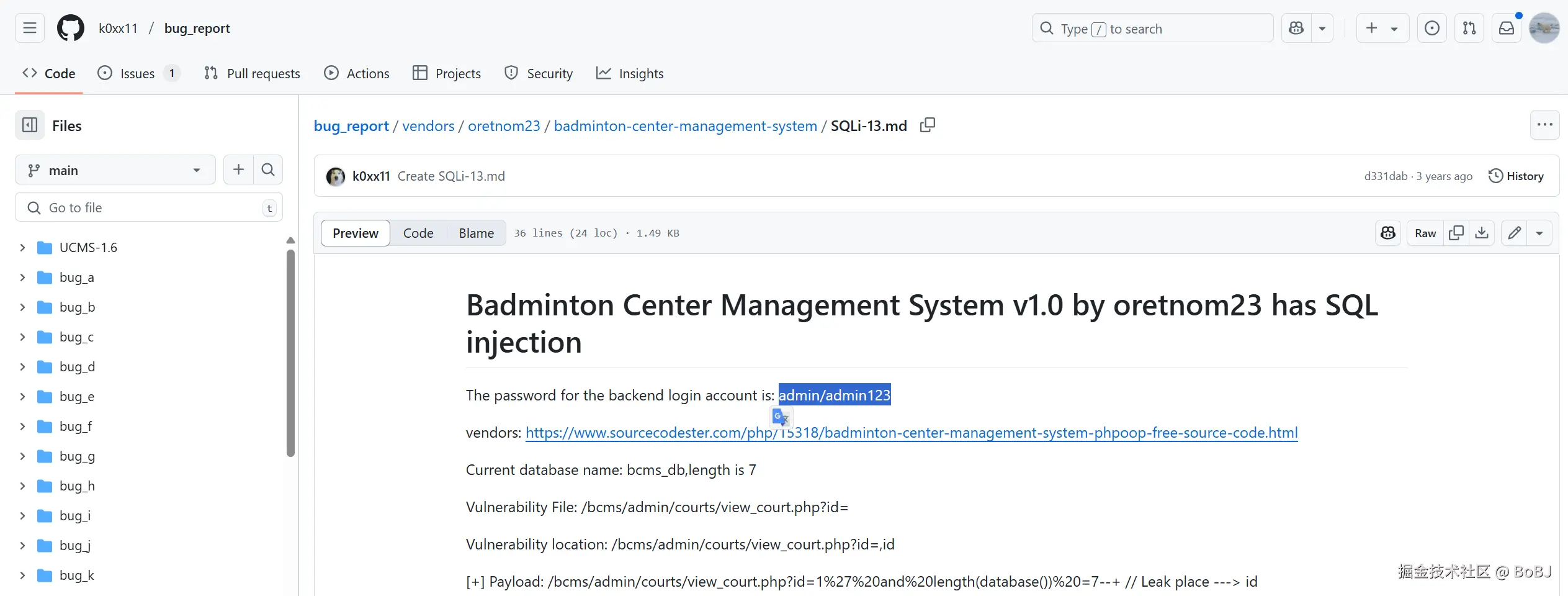This screenshot has height=596, width=1568.
Task: Click the Google Translate popup icon
Action: (x=781, y=417)
